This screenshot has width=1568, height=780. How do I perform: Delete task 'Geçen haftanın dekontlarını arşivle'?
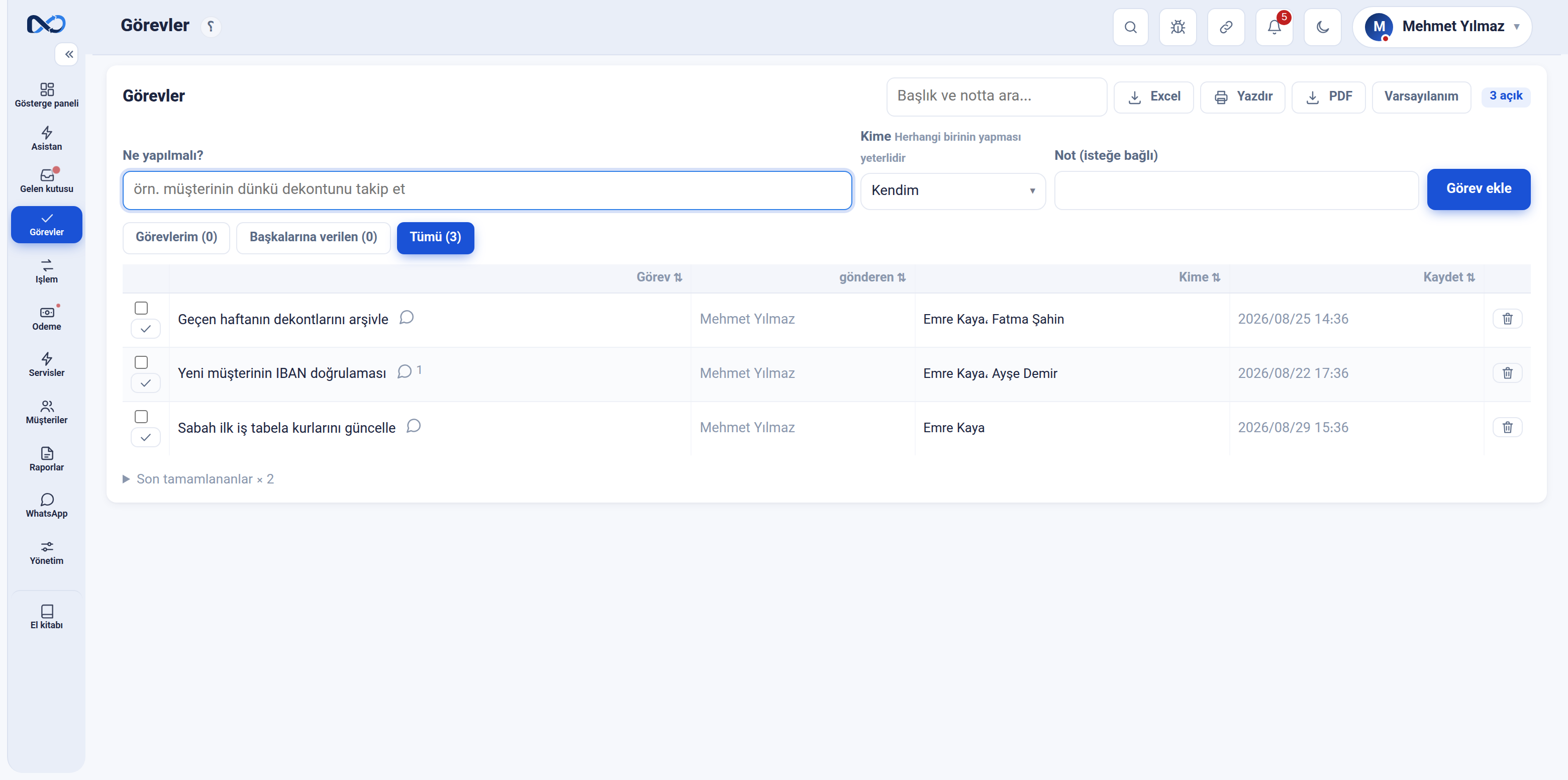click(1507, 319)
